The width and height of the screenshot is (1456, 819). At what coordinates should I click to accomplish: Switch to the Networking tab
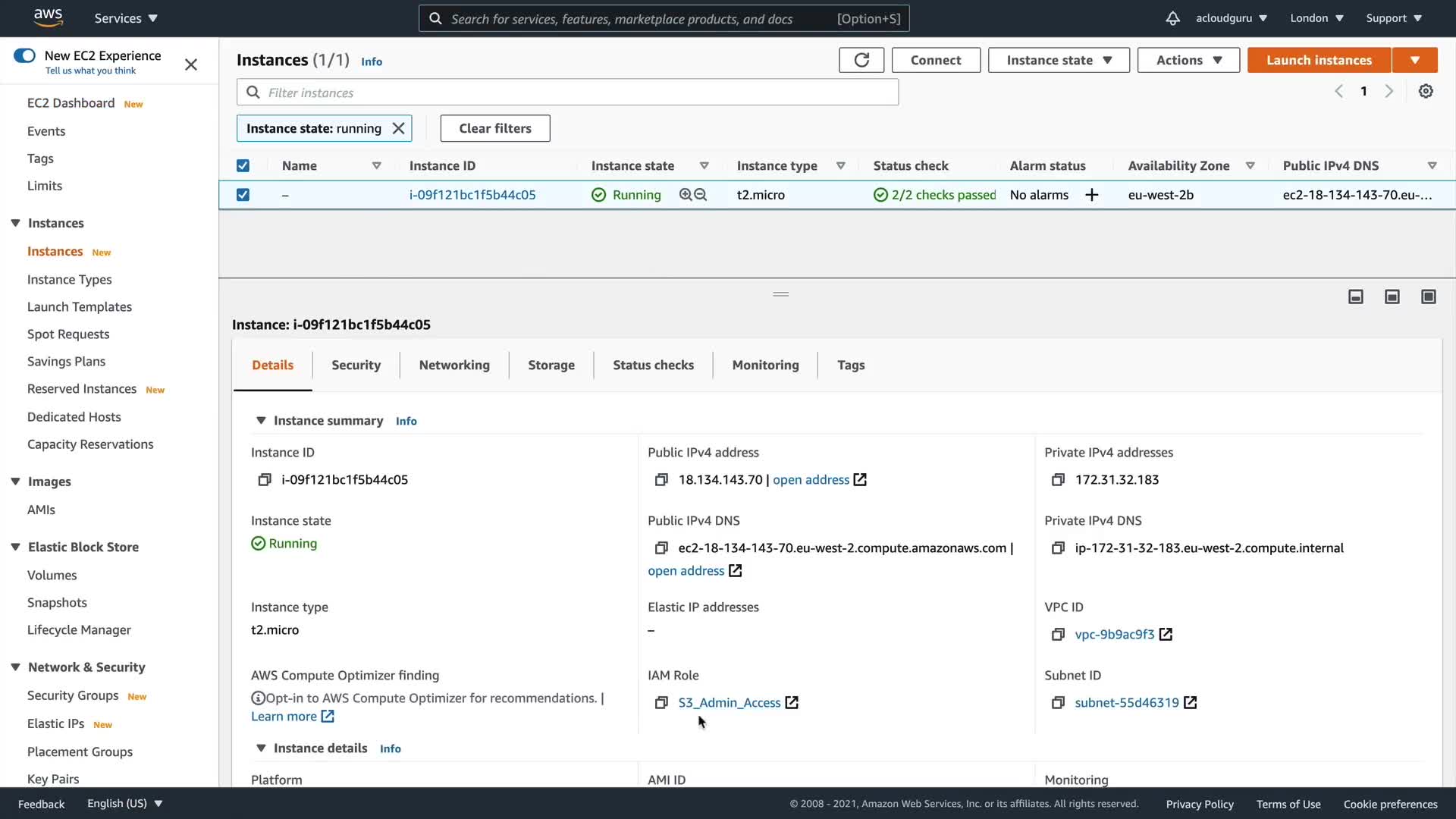454,365
